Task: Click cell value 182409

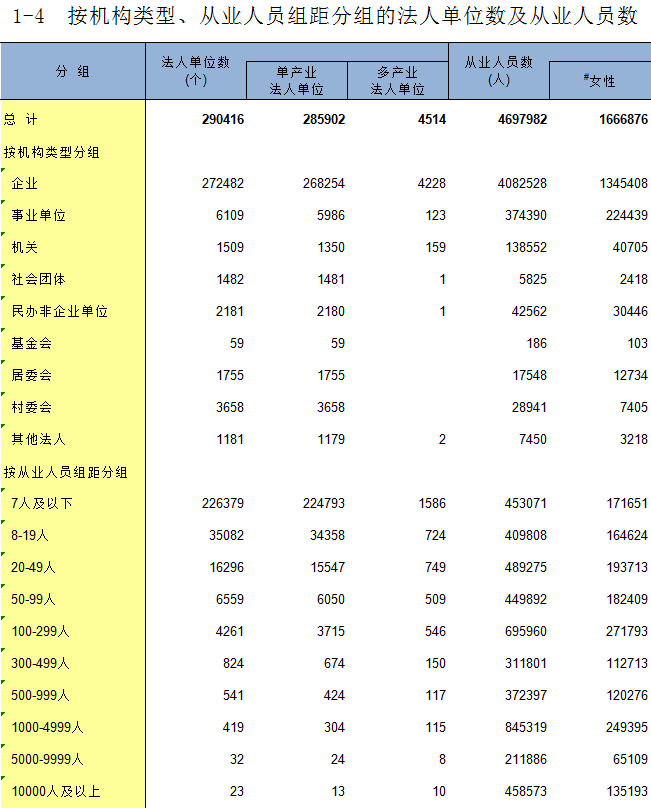Action: [626, 599]
